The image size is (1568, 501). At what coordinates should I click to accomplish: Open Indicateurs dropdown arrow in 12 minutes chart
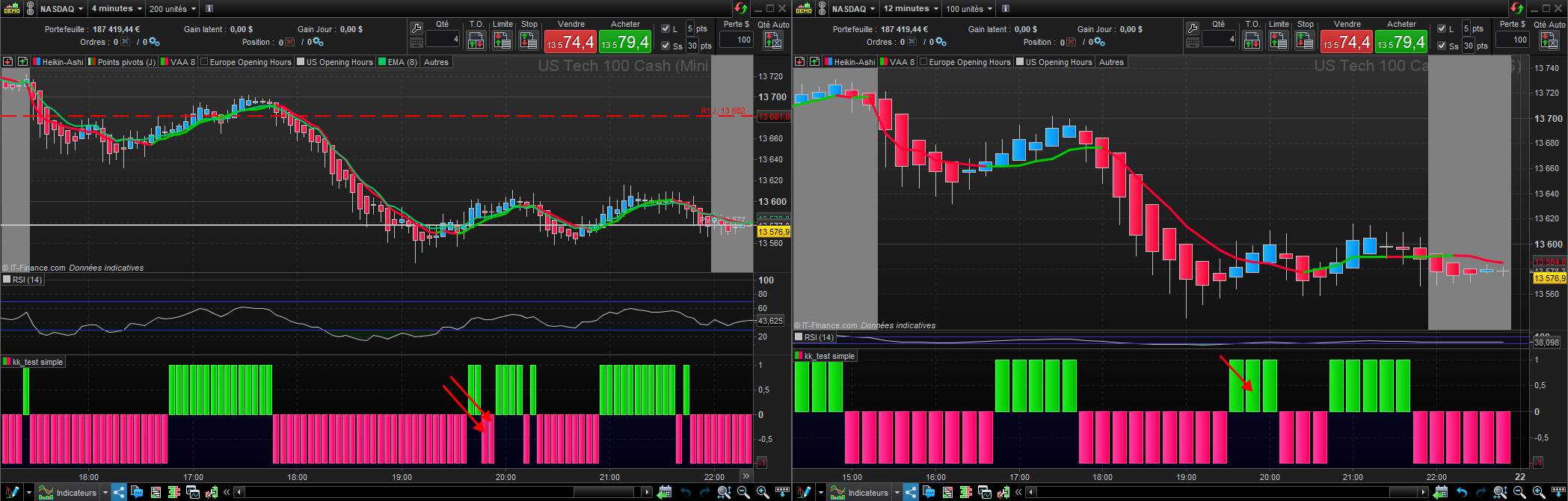pos(897,493)
